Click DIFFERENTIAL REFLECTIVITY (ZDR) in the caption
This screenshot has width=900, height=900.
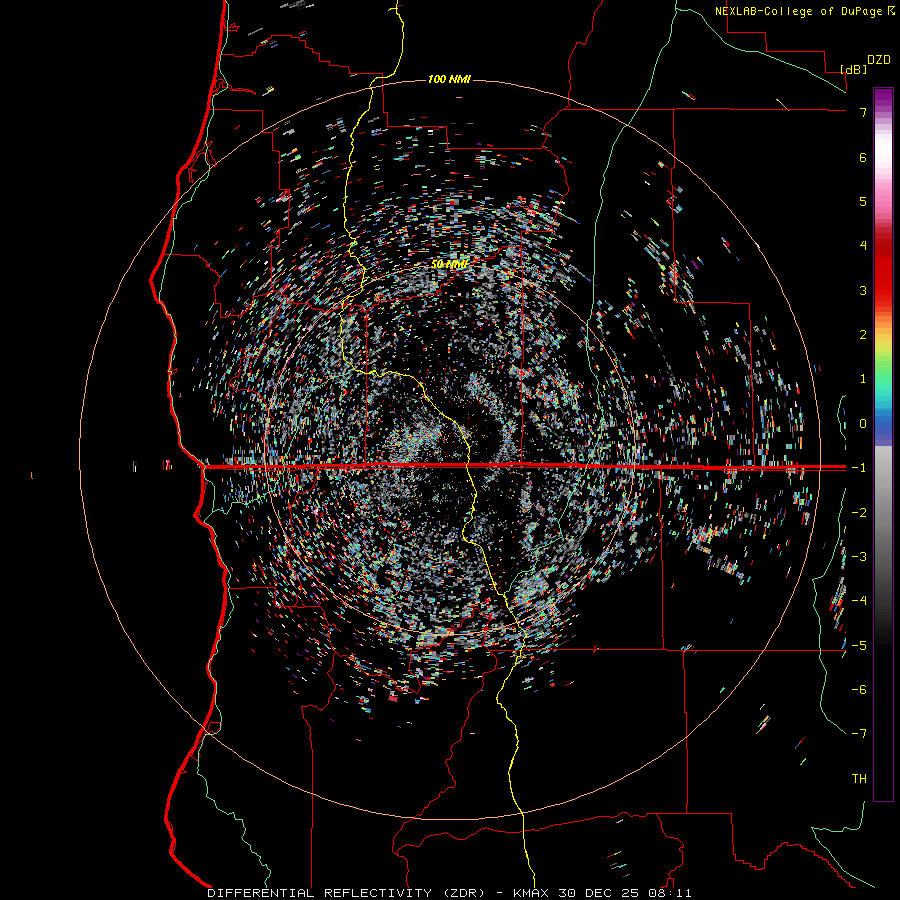pos(346,893)
